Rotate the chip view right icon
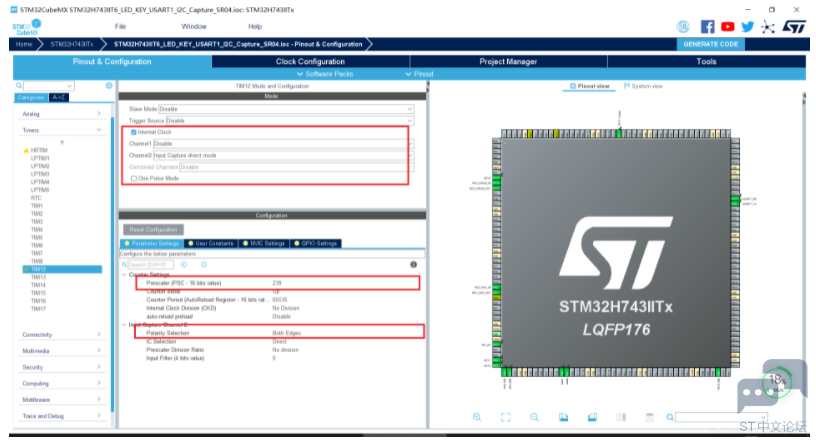The width and height of the screenshot is (816, 442). click(592, 417)
